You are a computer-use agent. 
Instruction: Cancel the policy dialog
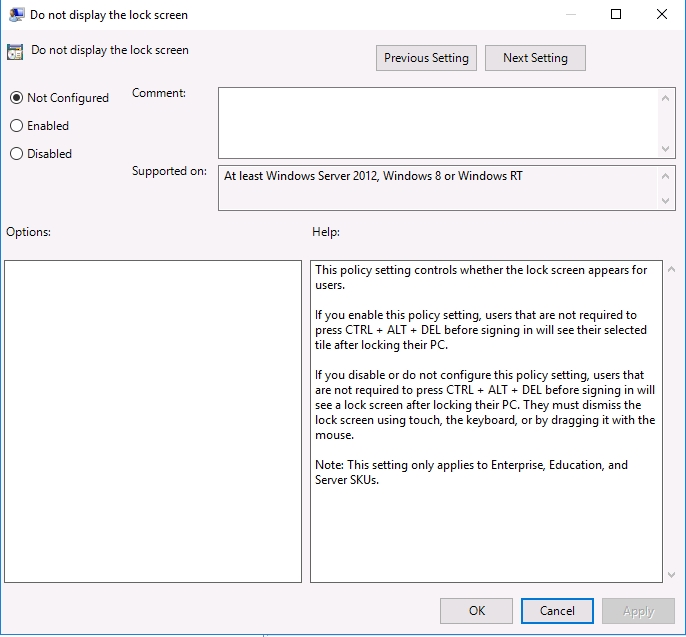pyautogui.click(x=557, y=611)
